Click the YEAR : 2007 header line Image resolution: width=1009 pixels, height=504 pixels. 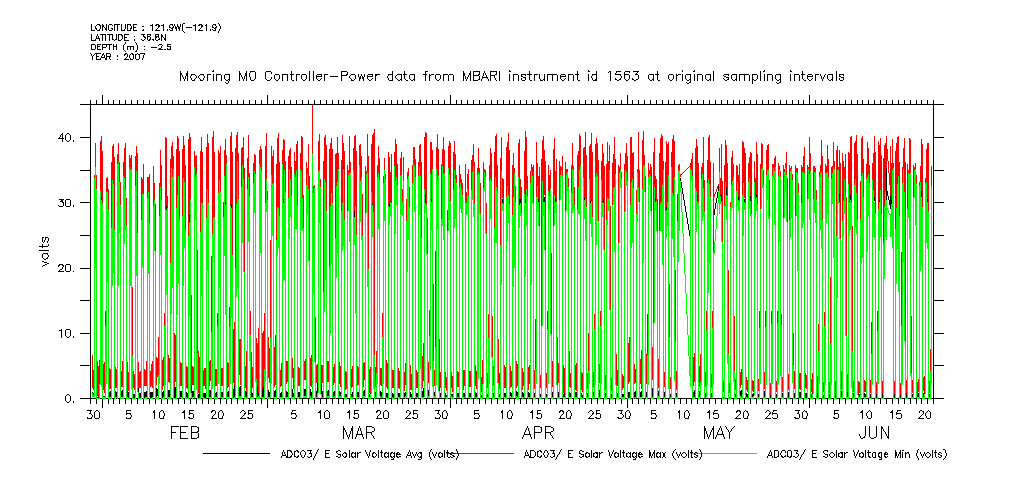click(118, 57)
